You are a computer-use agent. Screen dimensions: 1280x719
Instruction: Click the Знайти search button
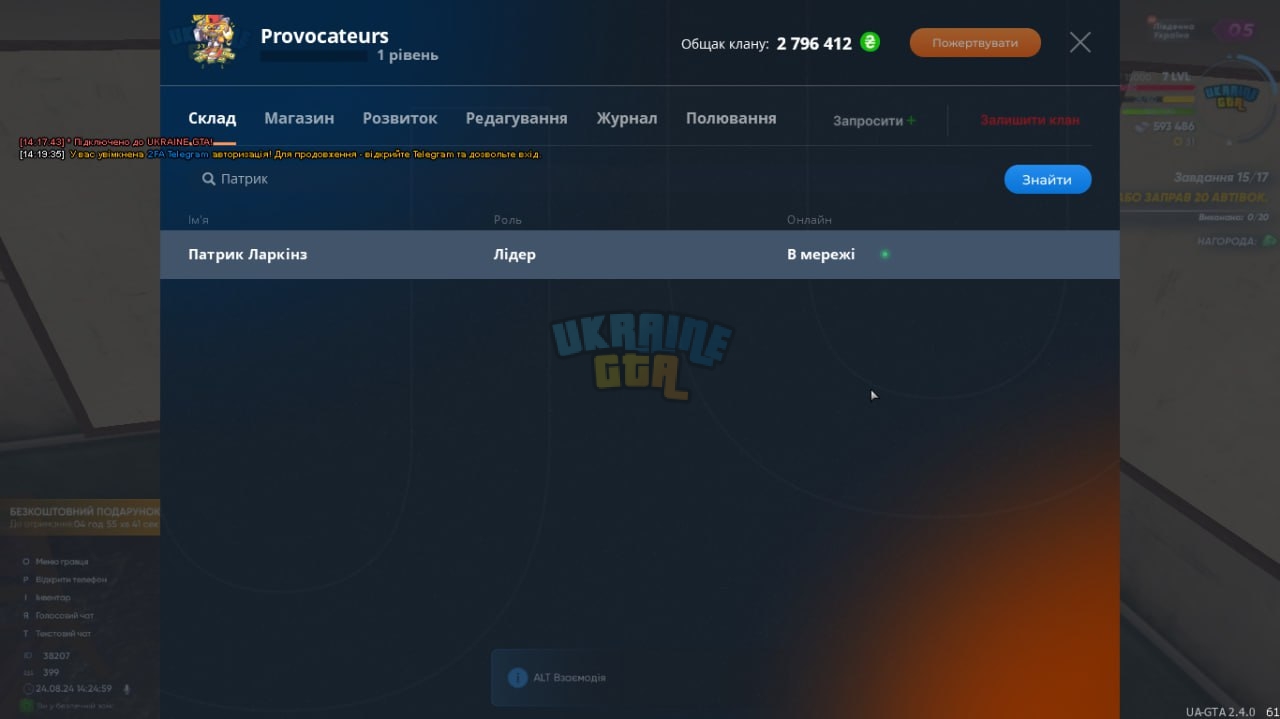pyautogui.click(x=1047, y=179)
